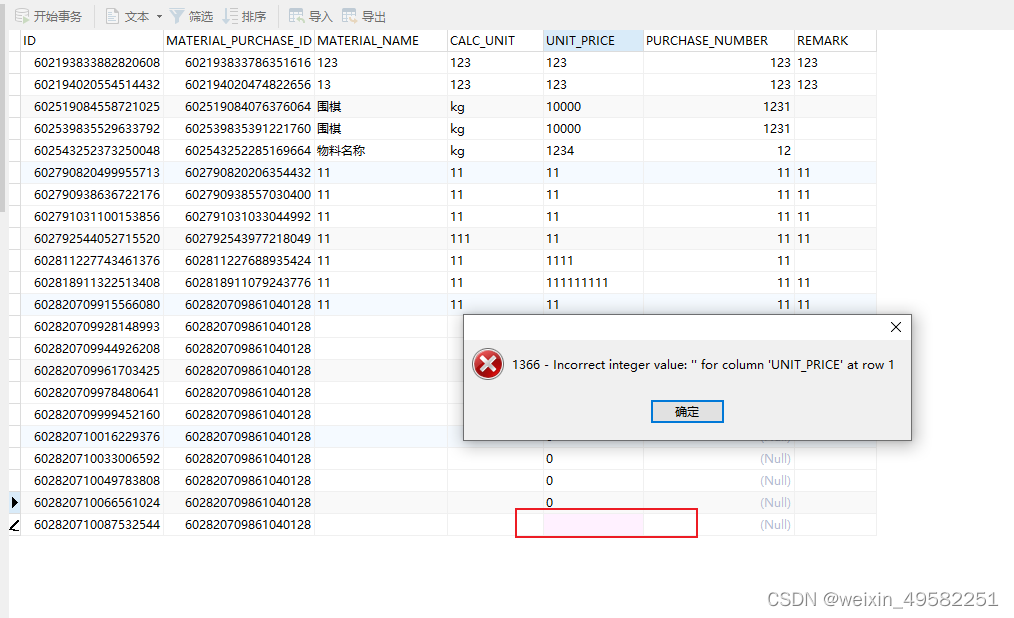
Task: Click the red error icon in the dialog
Action: 487,364
